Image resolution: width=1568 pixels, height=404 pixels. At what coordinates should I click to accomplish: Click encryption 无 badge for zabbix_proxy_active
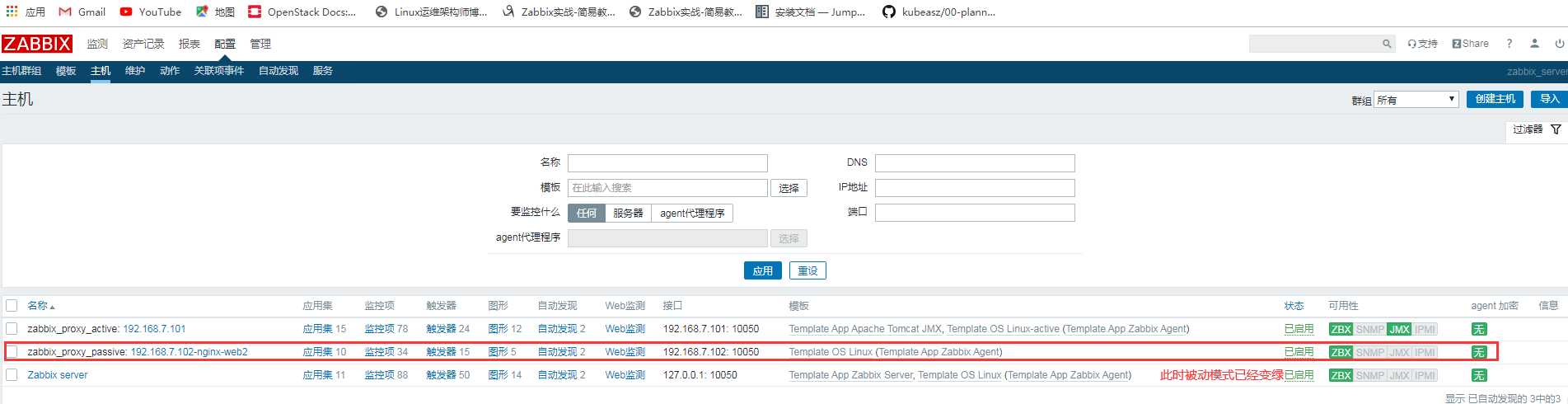1479,329
